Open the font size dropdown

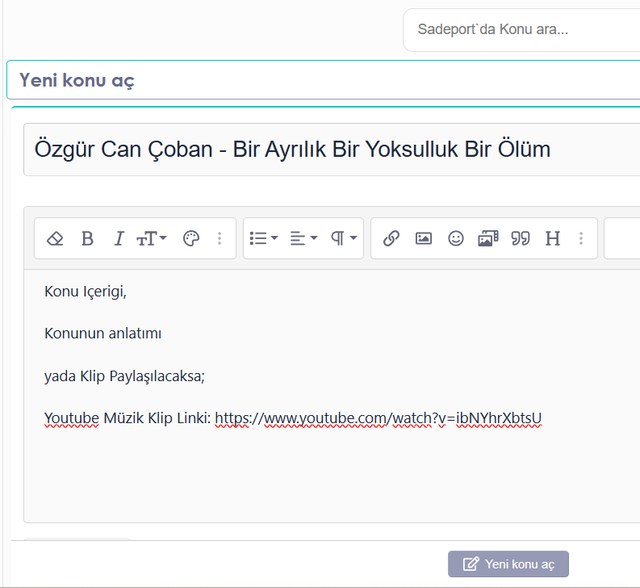[151, 238]
